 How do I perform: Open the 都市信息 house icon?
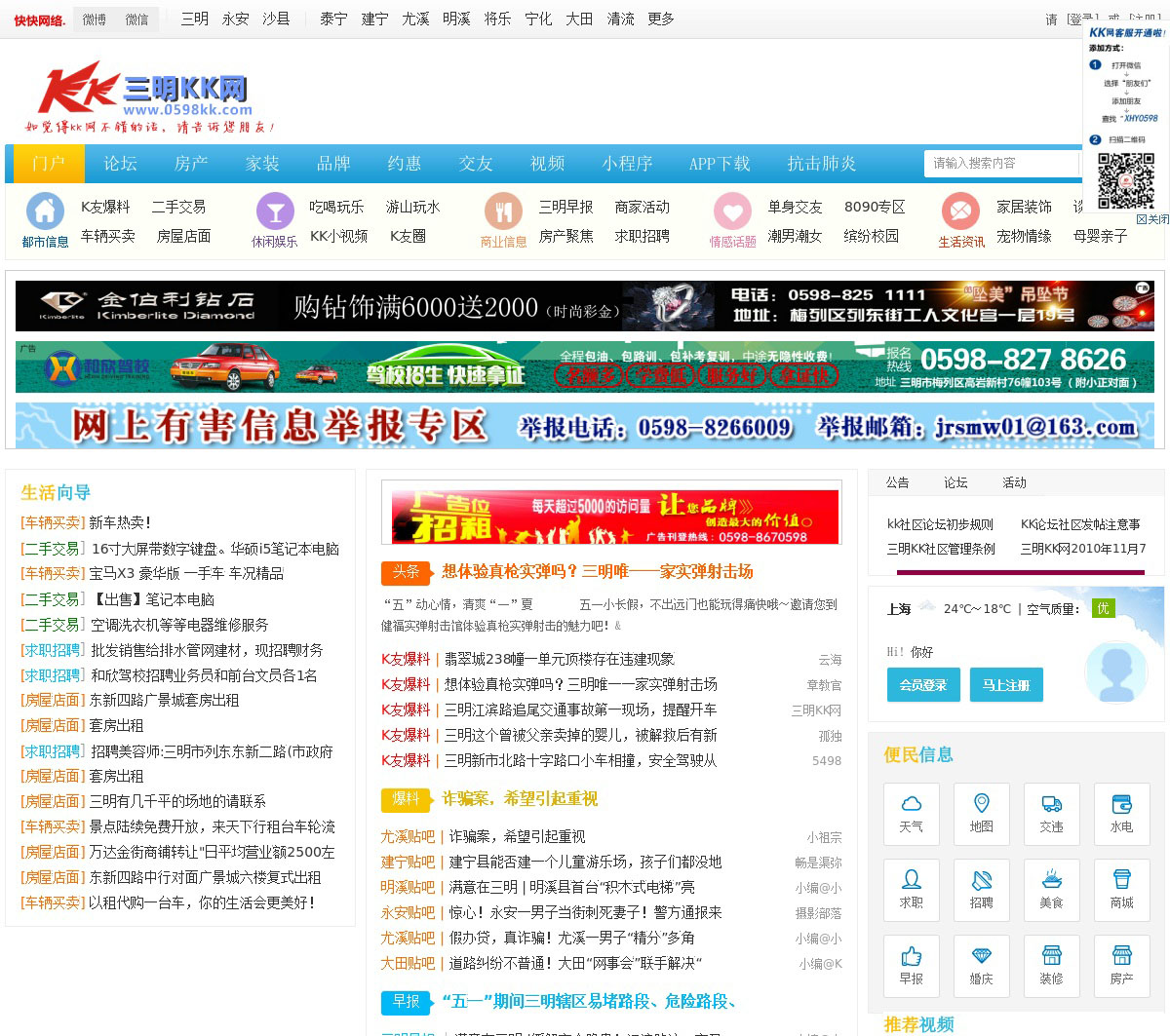click(45, 211)
